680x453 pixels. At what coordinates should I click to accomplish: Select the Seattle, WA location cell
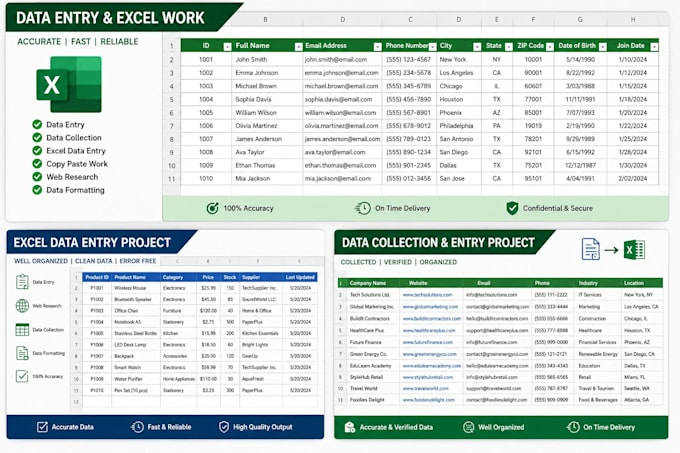tap(642, 388)
